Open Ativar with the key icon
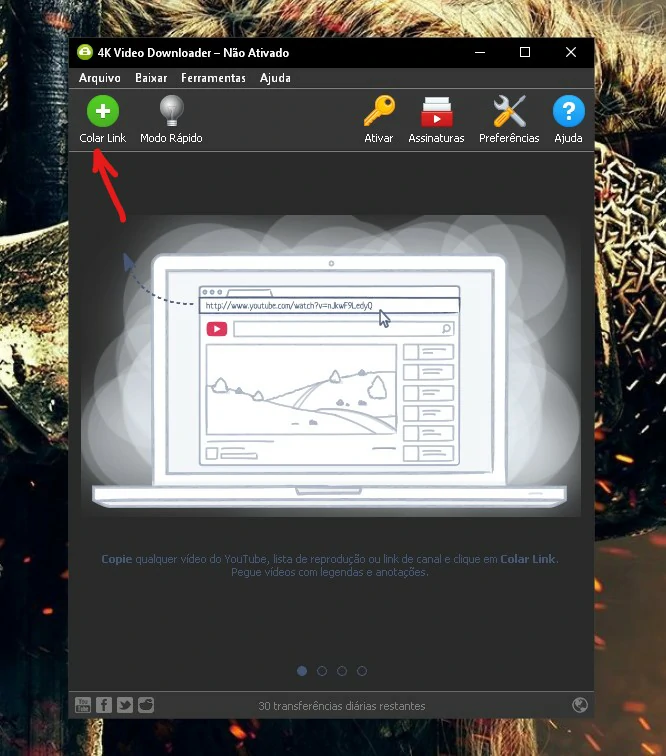 (379, 111)
